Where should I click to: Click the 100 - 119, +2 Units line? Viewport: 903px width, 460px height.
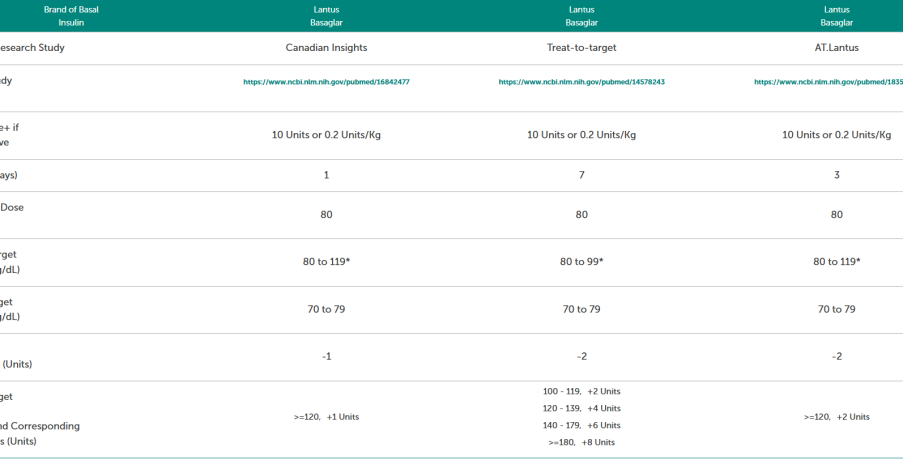click(581, 391)
